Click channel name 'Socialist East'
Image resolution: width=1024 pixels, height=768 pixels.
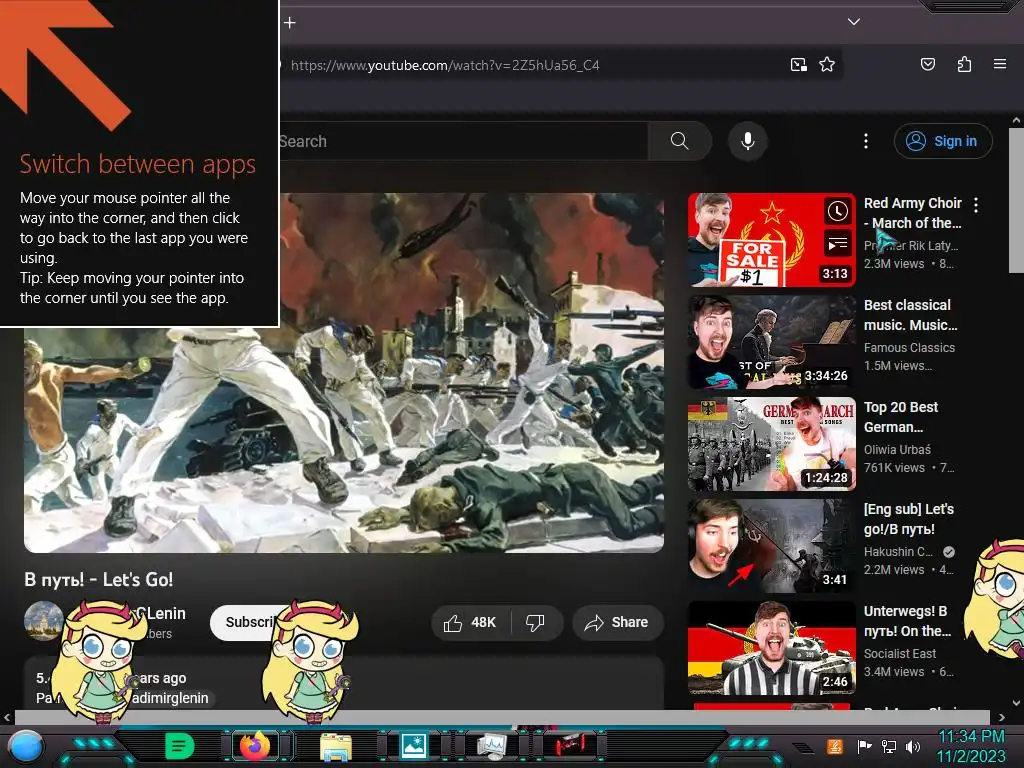click(900, 653)
